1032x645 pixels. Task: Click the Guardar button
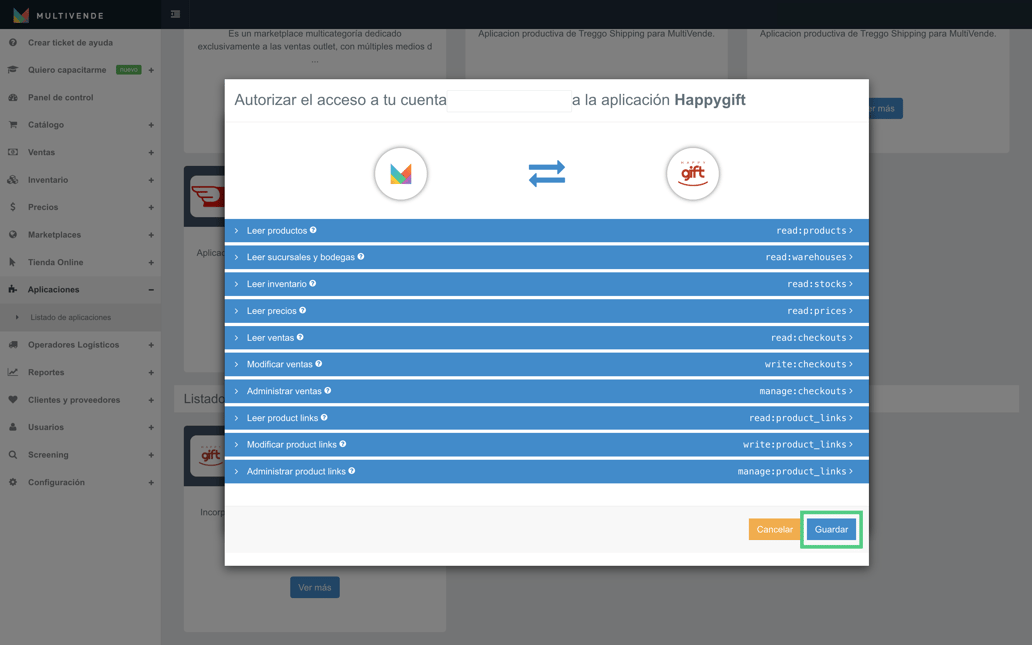tap(831, 529)
